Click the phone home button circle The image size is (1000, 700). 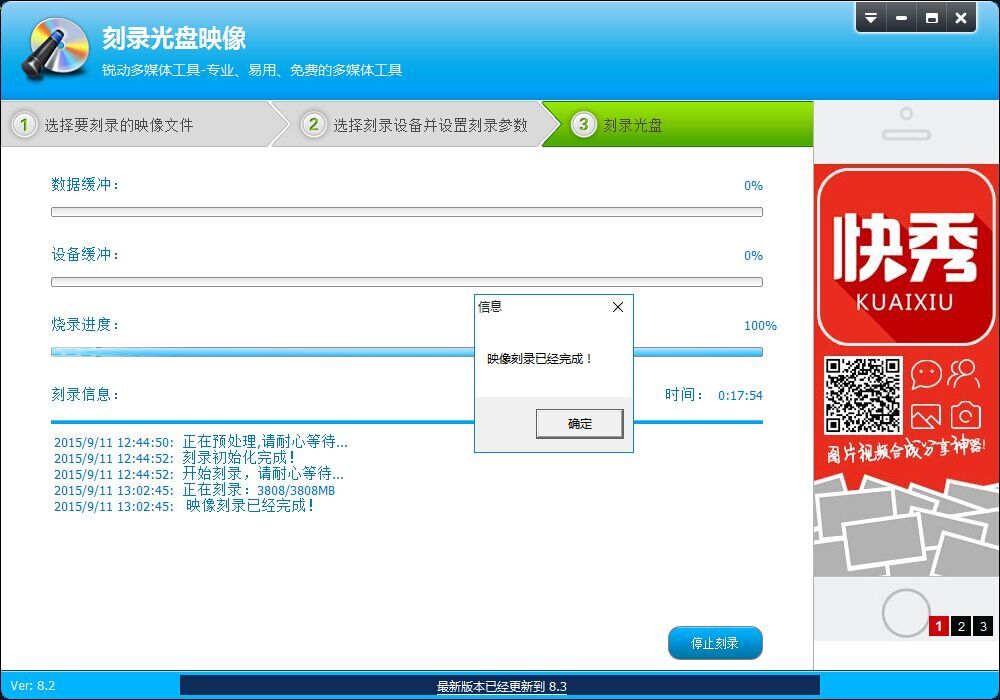tap(906, 612)
